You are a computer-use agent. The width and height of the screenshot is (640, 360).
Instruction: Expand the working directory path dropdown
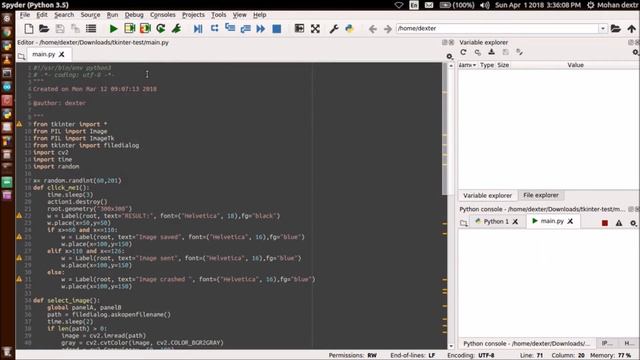[602, 29]
